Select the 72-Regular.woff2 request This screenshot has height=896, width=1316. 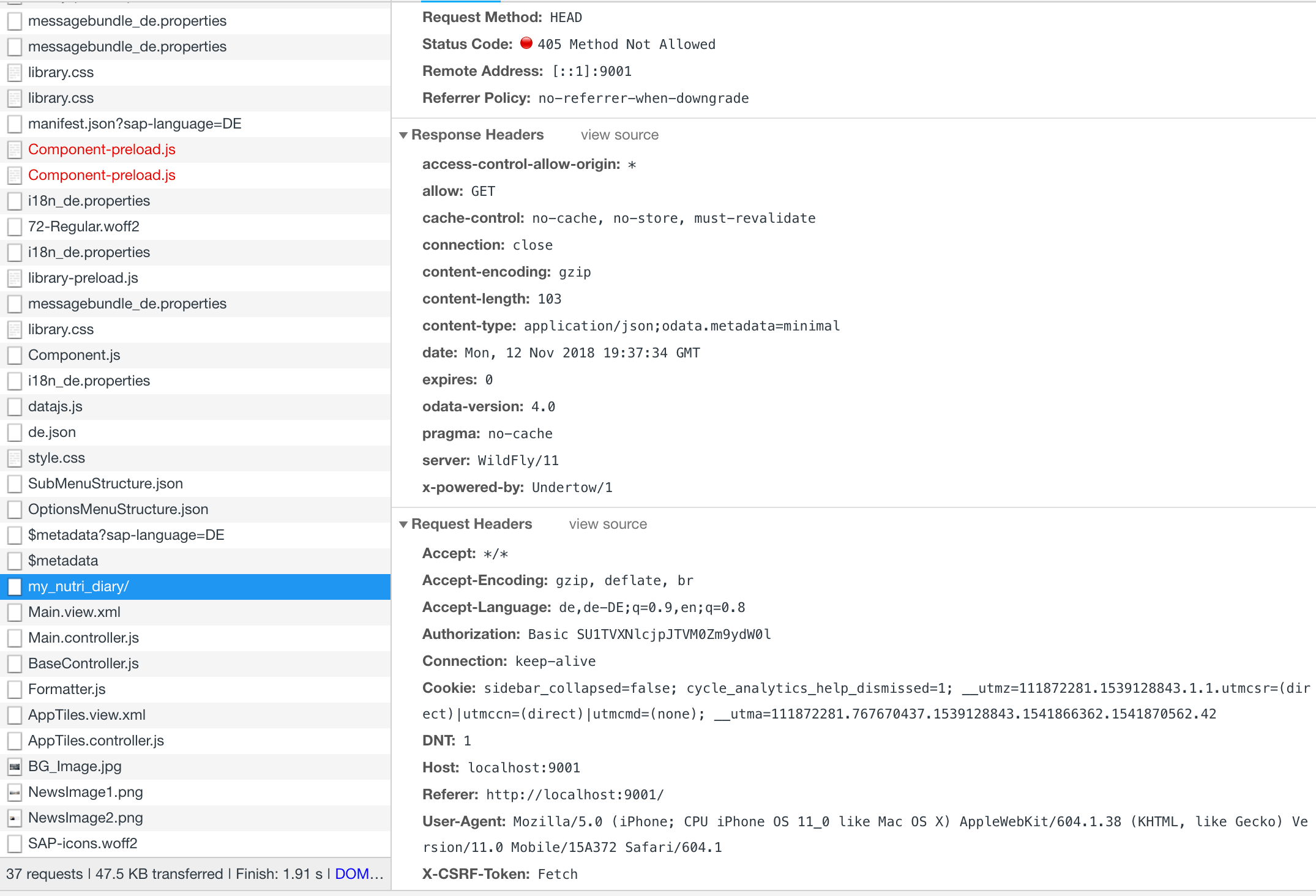click(x=195, y=226)
